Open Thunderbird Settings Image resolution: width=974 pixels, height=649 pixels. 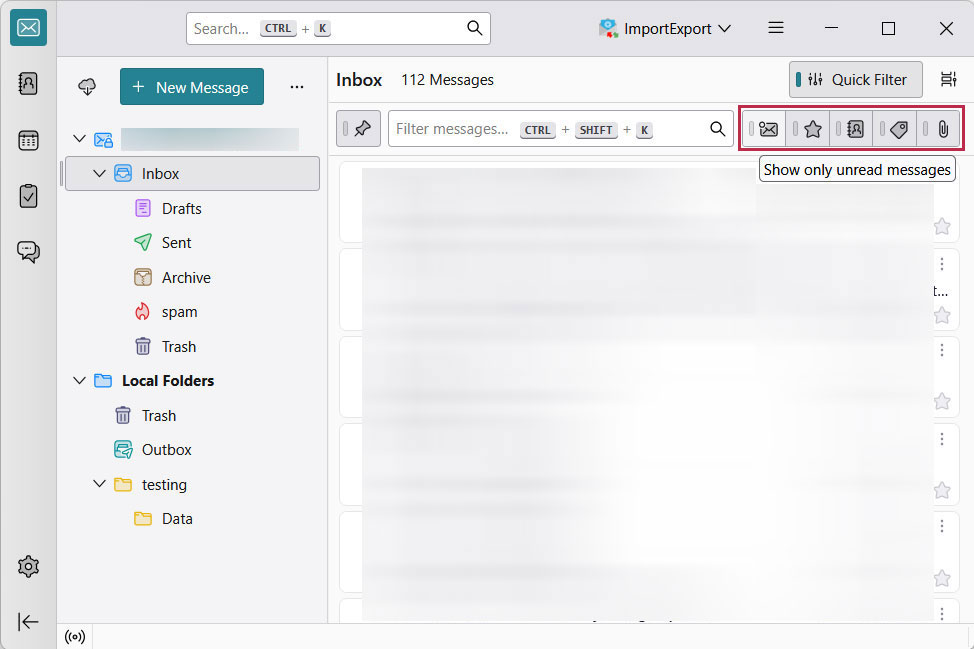point(28,566)
